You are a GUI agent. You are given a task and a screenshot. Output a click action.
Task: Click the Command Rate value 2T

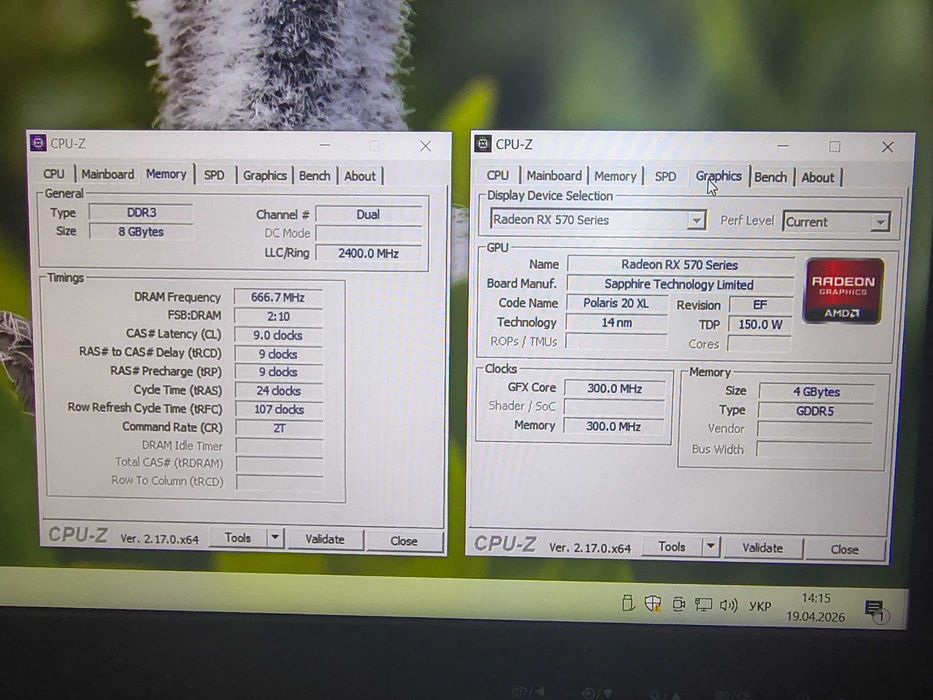(280, 428)
